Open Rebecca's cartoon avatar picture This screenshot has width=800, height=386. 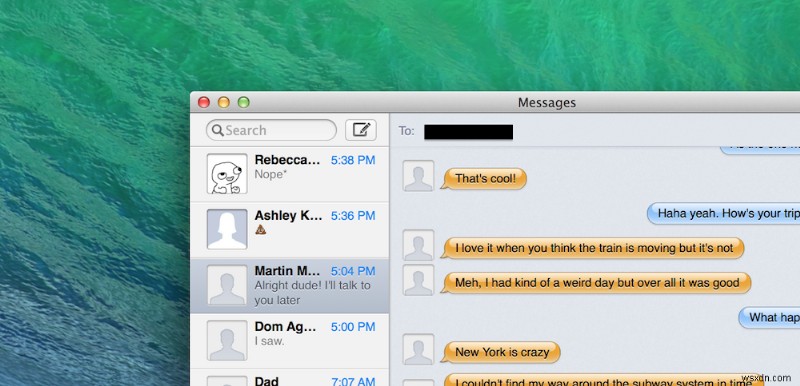(x=227, y=174)
